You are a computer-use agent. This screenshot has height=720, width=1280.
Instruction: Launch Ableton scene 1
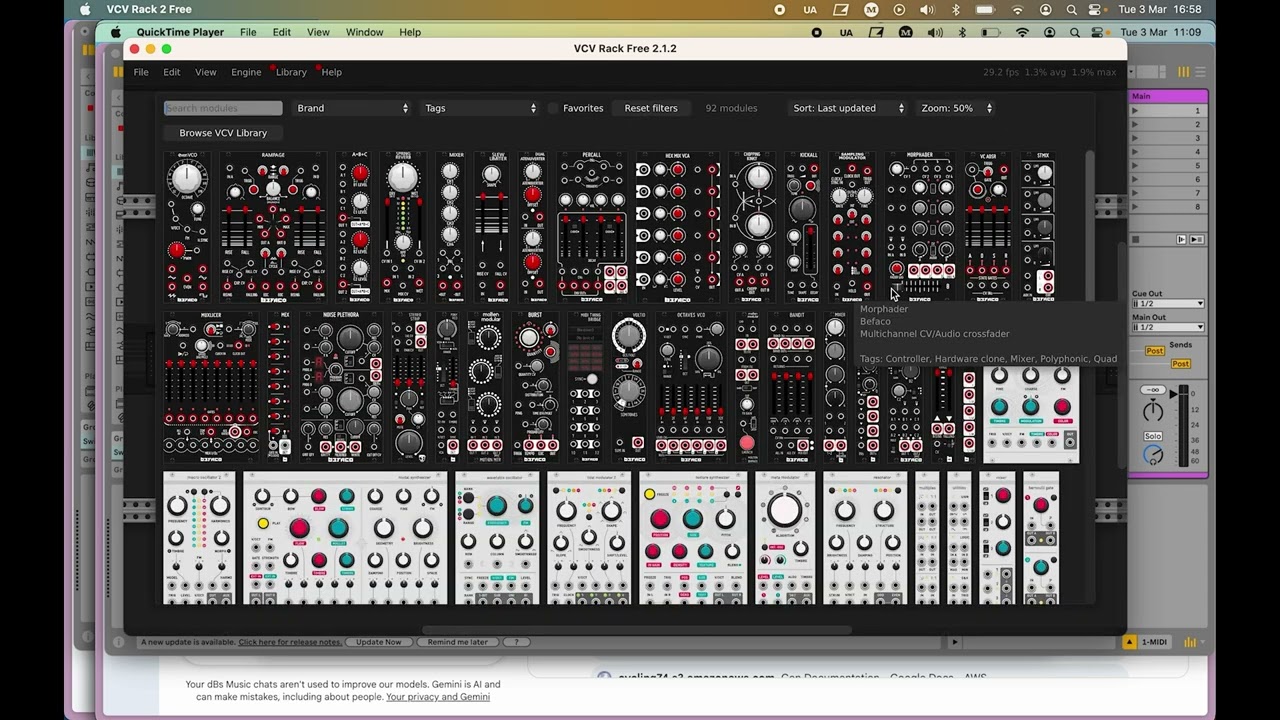tap(1135, 111)
